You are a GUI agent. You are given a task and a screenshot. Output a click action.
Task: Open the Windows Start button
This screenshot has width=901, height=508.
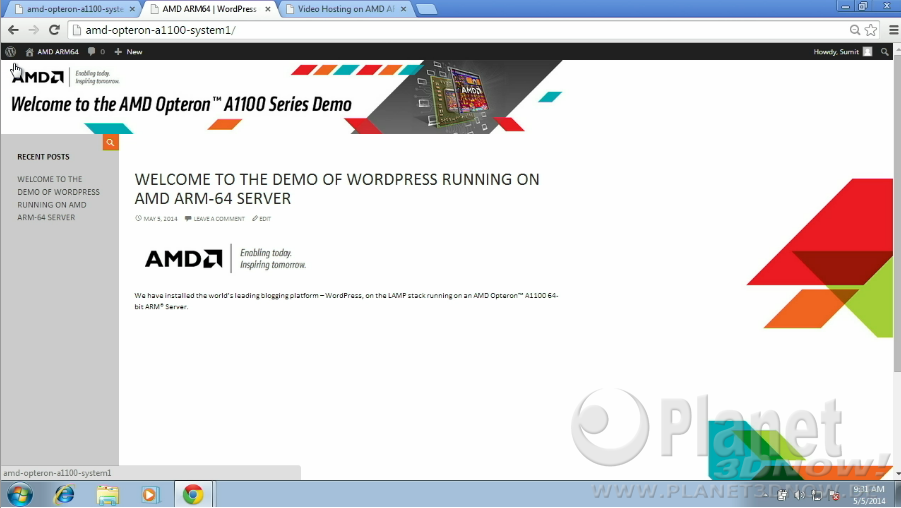point(20,494)
